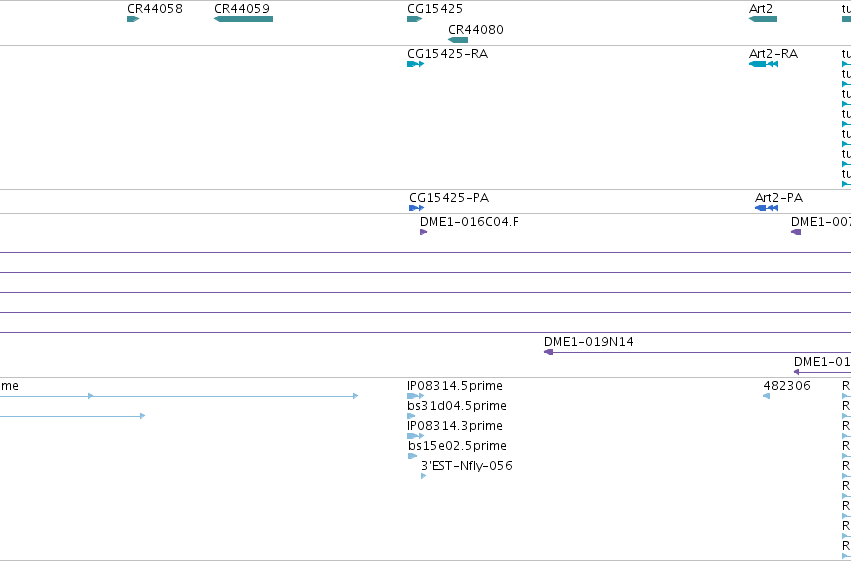The height and width of the screenshot is (561, 851).
Task: Click the CR44059 label text
Action: (242, 9)
